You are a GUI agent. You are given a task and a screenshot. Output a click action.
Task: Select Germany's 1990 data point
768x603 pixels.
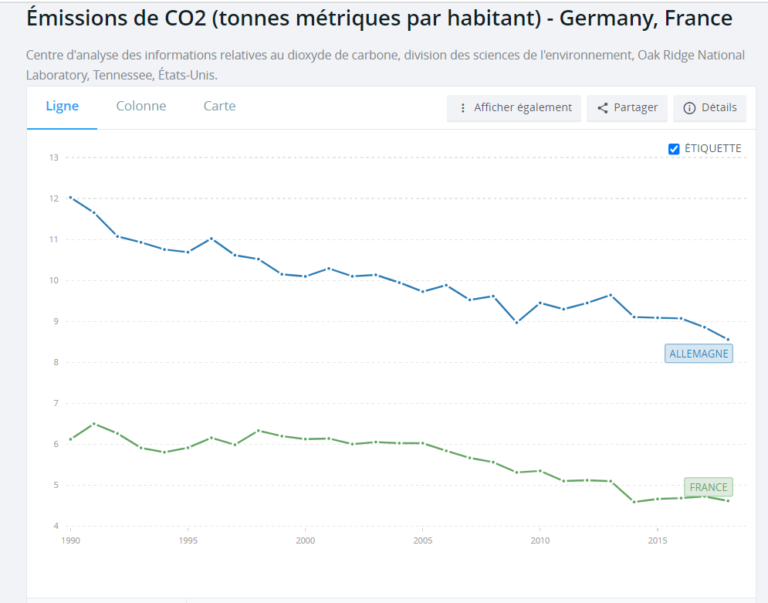pyautogui.click(x=70, y=197)
